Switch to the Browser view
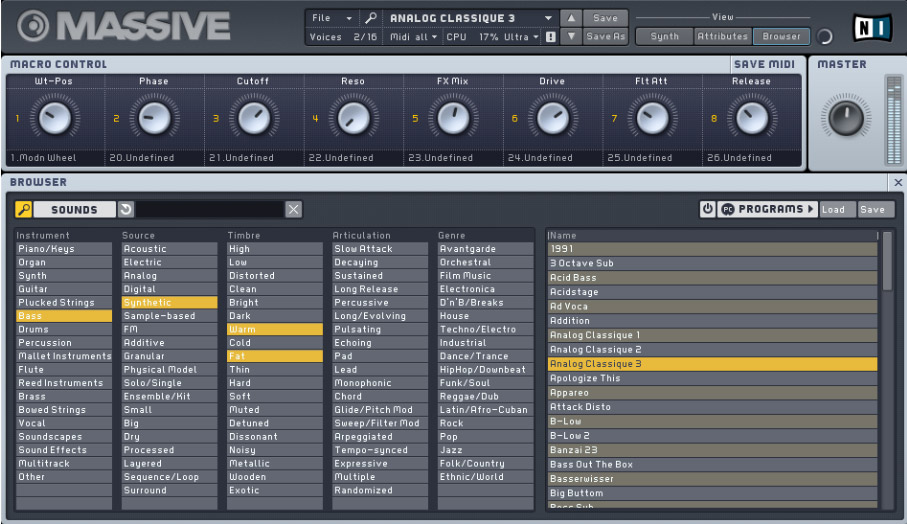This screenshot has width=907, height=524. [781, 36]
